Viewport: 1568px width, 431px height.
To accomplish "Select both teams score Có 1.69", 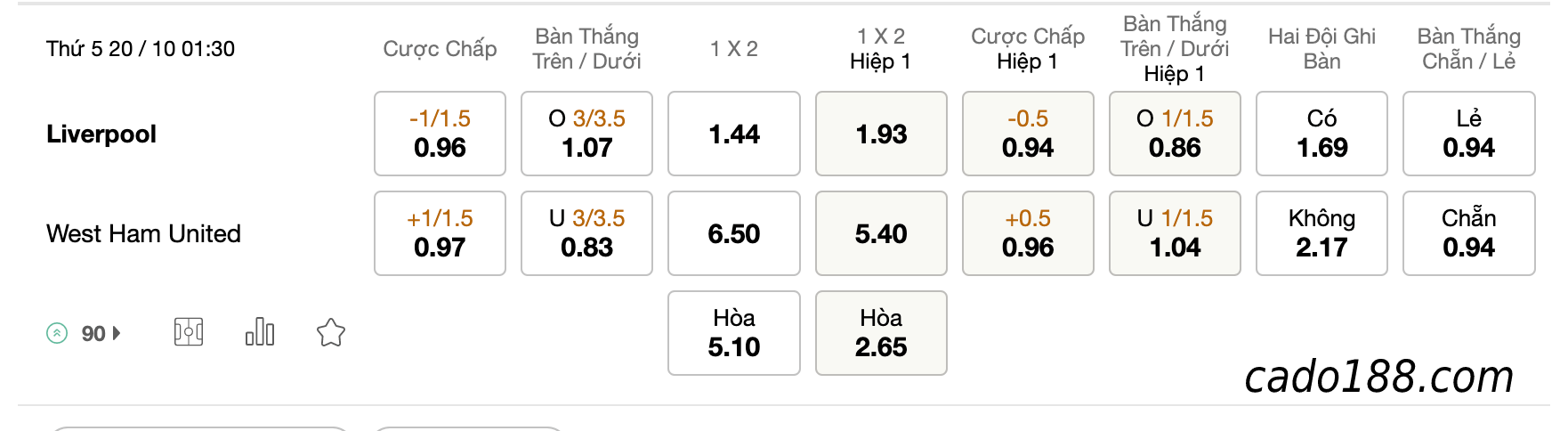I will coord(1321,134).
